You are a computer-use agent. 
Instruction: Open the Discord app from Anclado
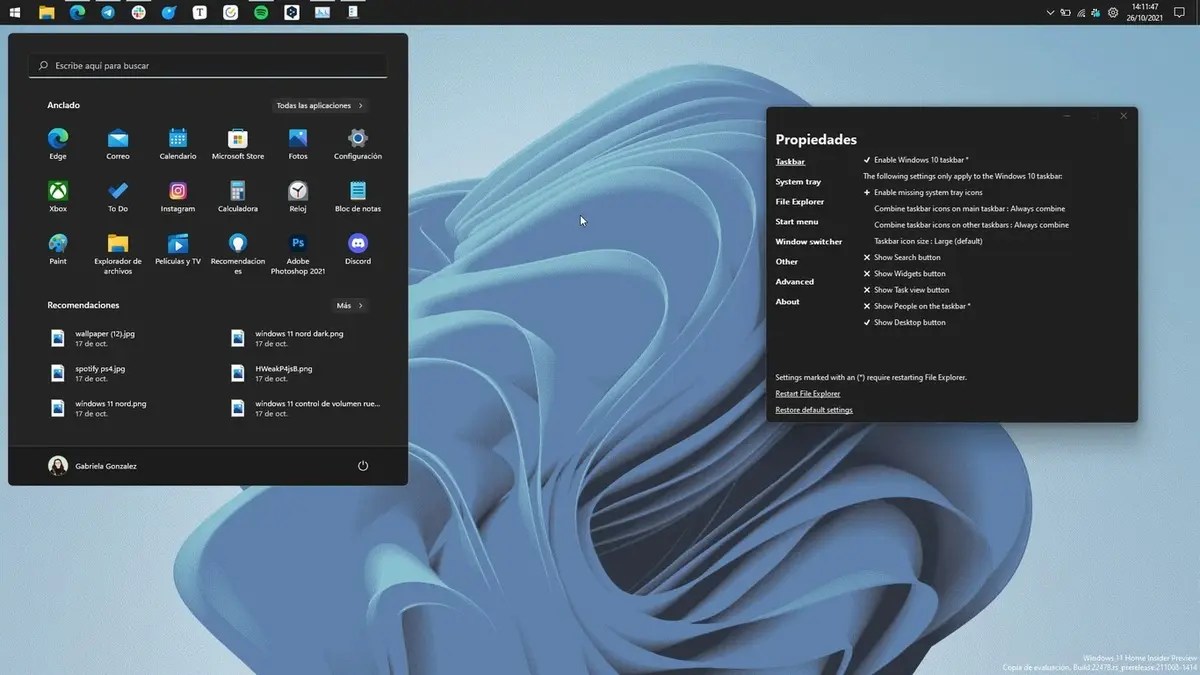click(357, 245)
